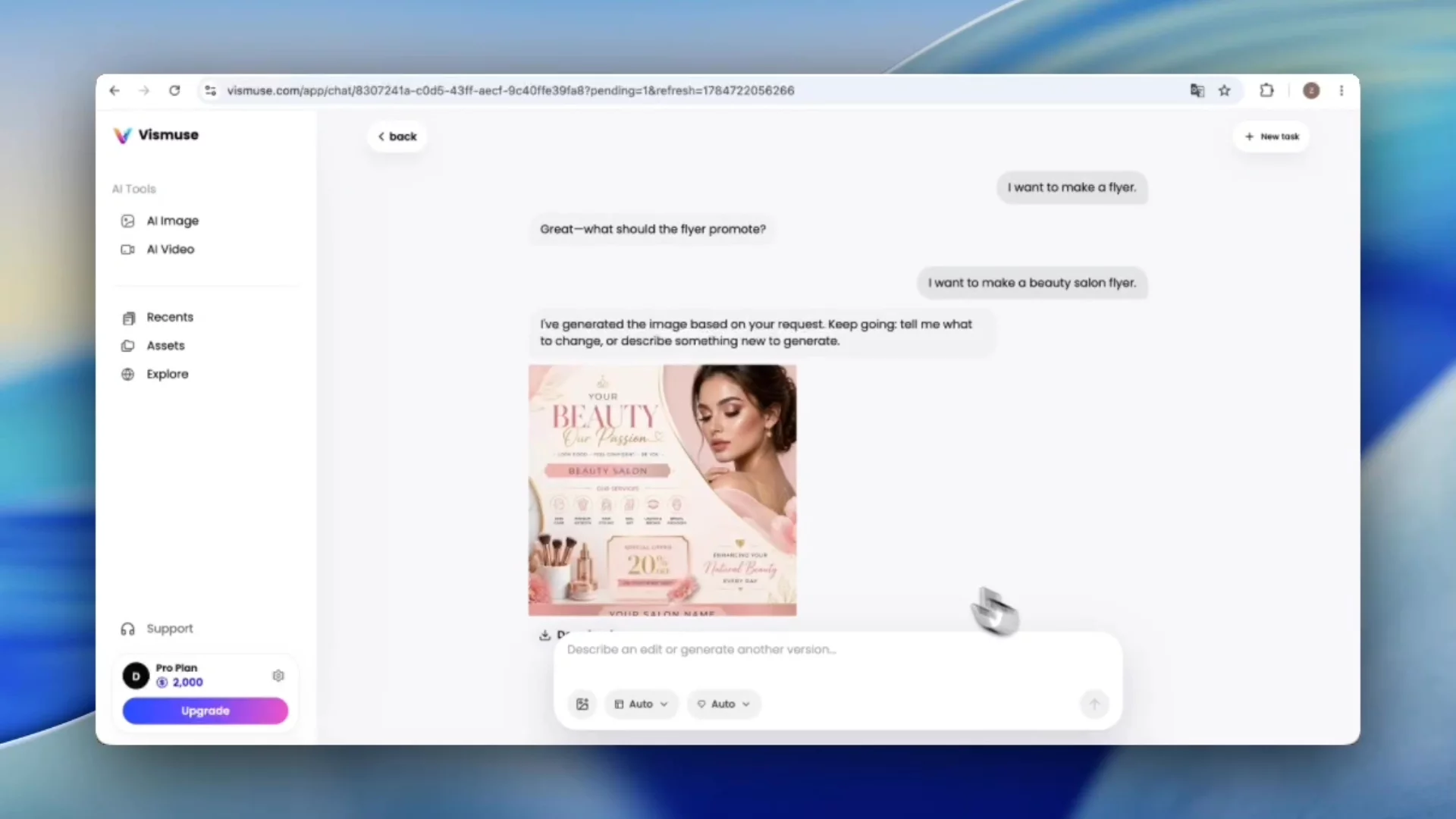The width and height of the screenshot is (1456, 819).
Task: Click the send arrow button
Action: [1094, 704]
